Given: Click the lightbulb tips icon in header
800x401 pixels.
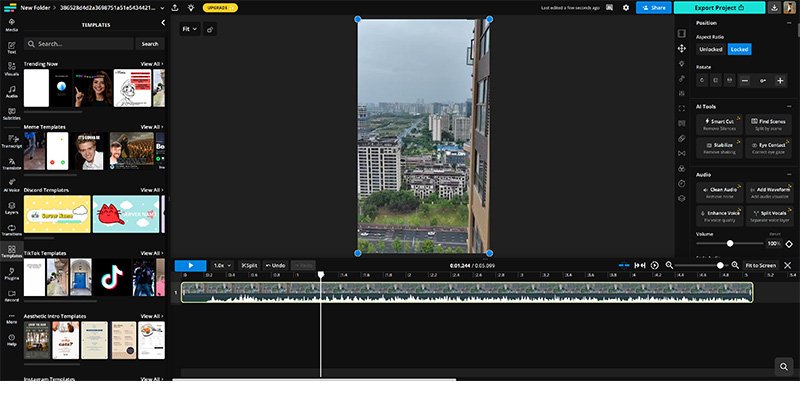Looking at the screenshot, I should tap(191, 8).
